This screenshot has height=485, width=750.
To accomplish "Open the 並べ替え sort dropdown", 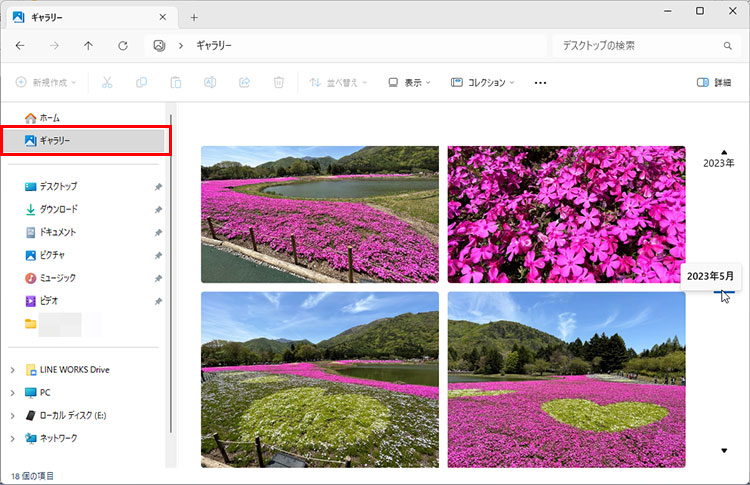I will click(x=338, y=82).
